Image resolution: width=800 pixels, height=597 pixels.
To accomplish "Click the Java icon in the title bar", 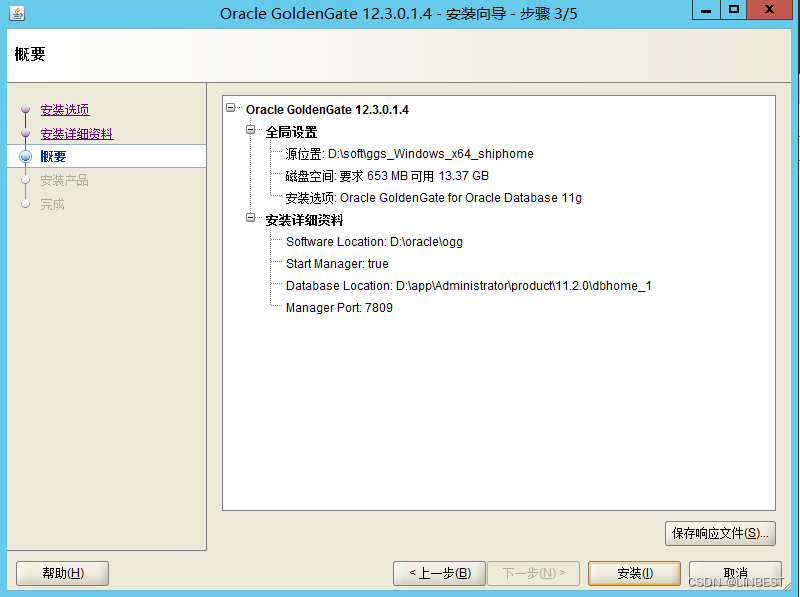I will click(15, 12).
